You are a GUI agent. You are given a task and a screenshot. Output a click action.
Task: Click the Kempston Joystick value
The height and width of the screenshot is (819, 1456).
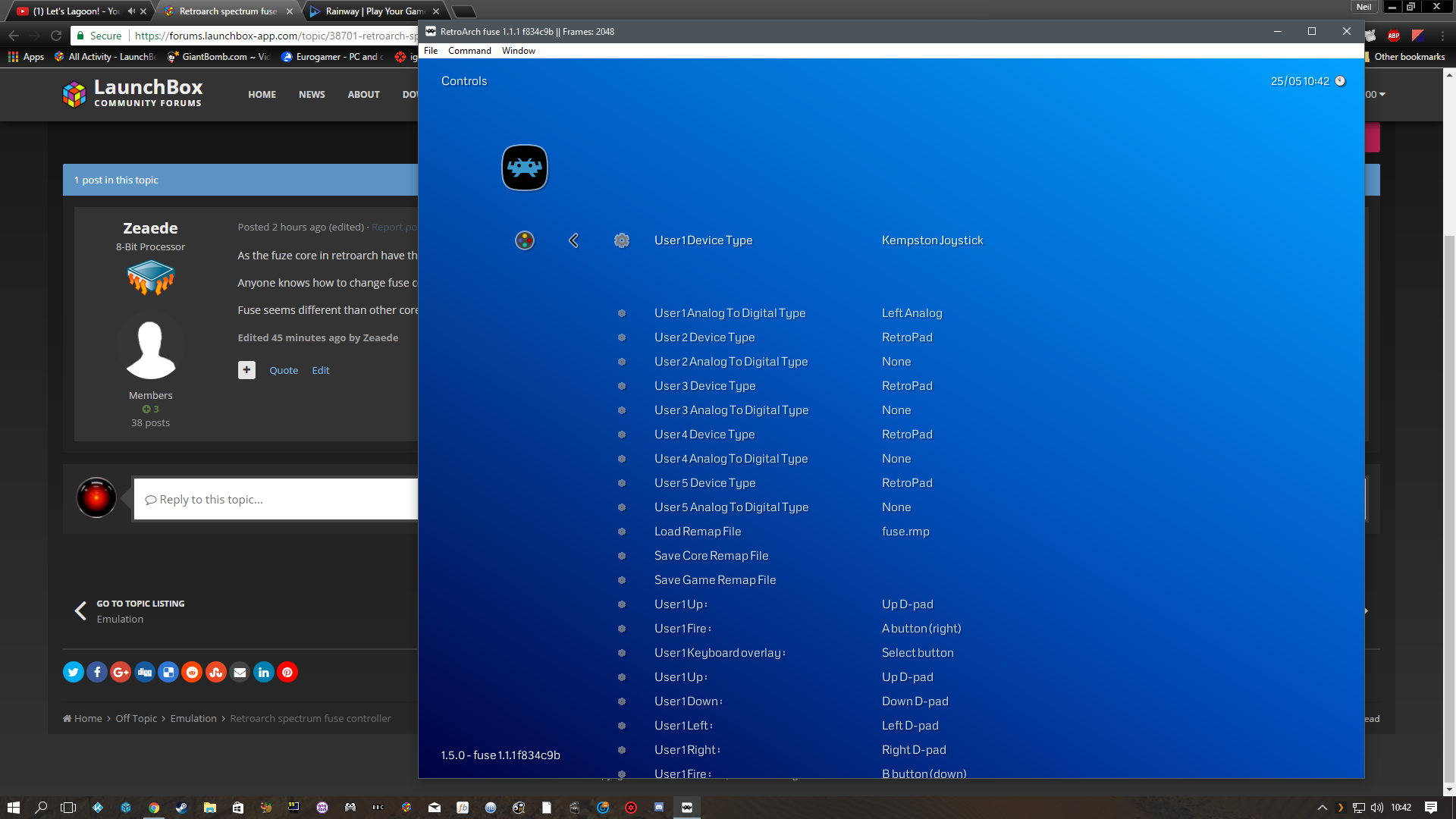click(932, 240)
